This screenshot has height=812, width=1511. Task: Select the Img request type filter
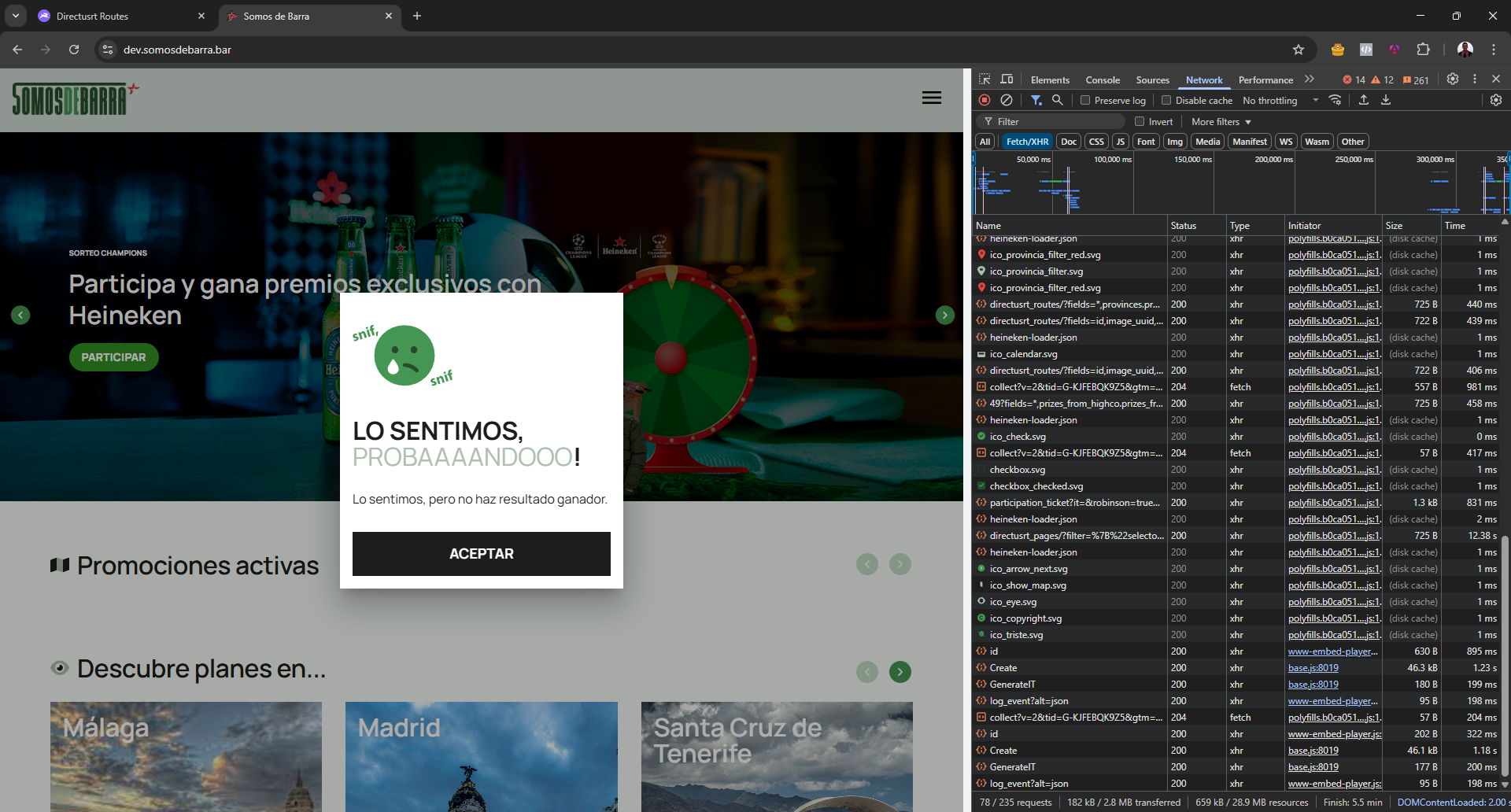point(1175,142)
